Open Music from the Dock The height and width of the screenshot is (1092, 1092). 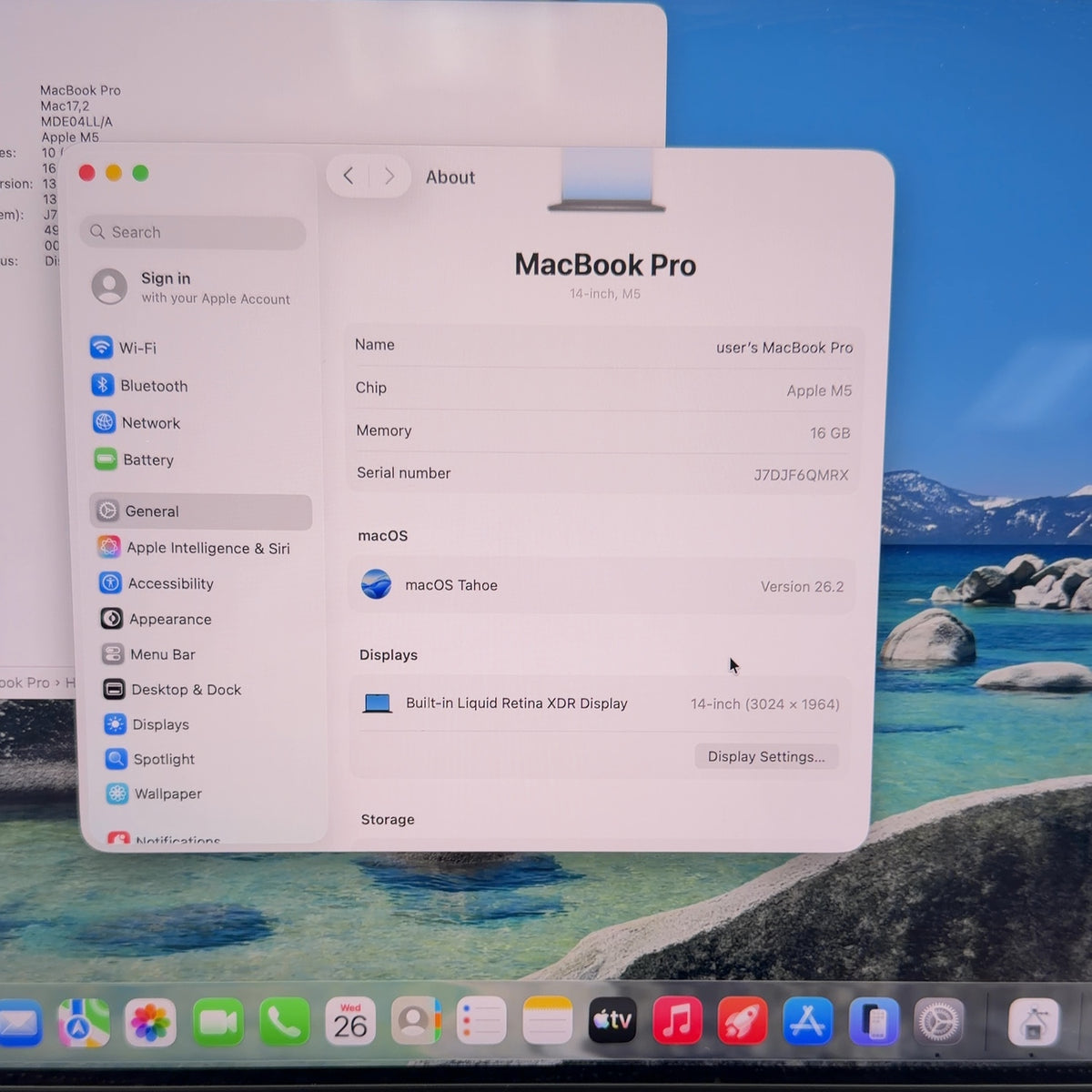pyautogui.click(x=677, y=1020)
